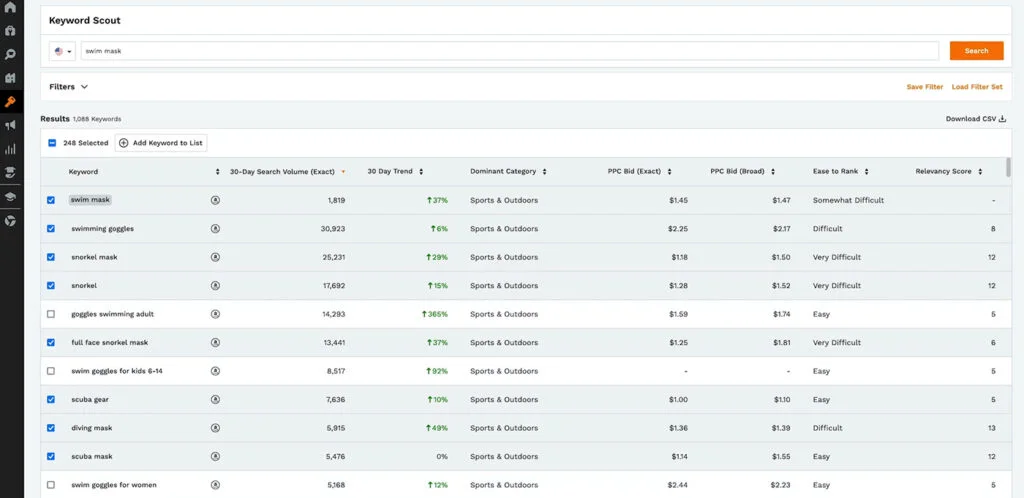Click the swim mask keyword search field

509,51
